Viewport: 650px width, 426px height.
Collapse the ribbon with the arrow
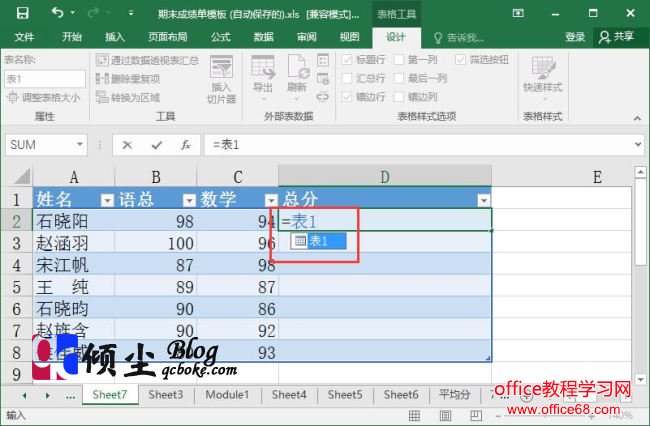coord(638,118)
